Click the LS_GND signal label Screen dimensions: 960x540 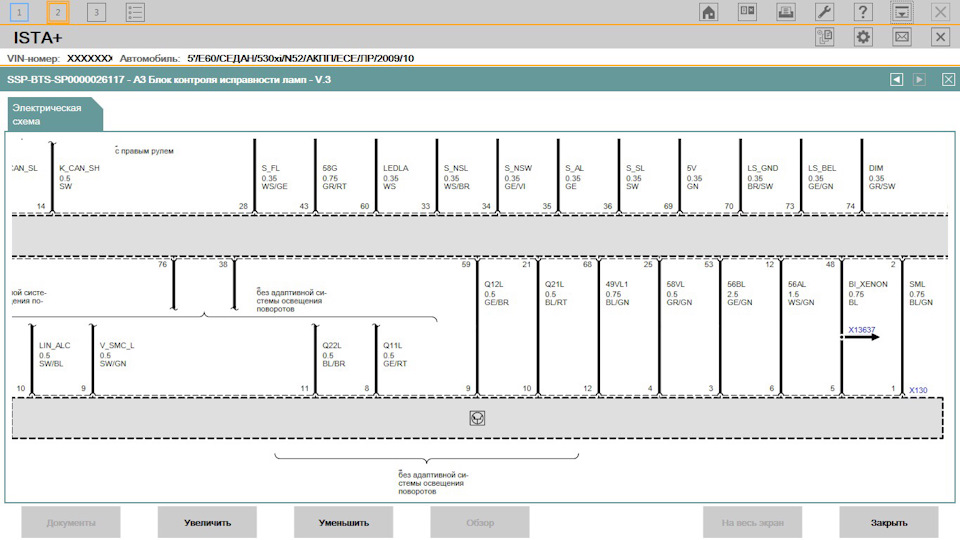click(x=762, y=168)
